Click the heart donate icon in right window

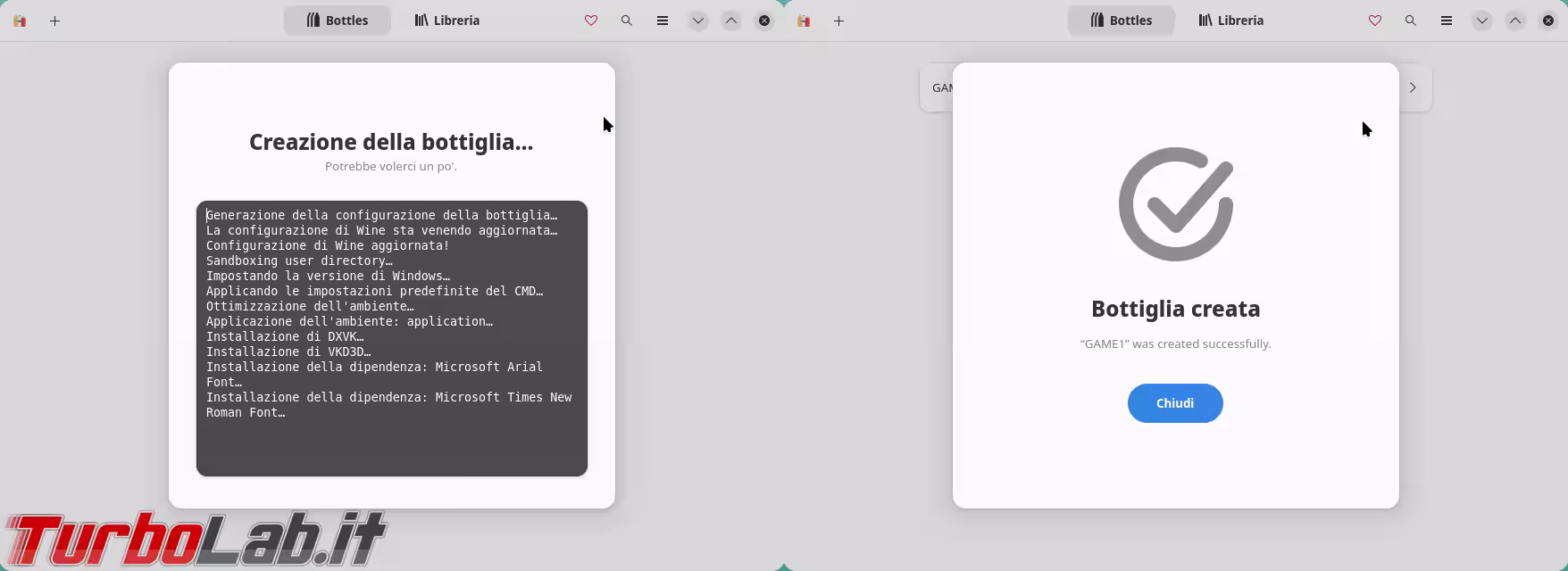point(1375,21)
